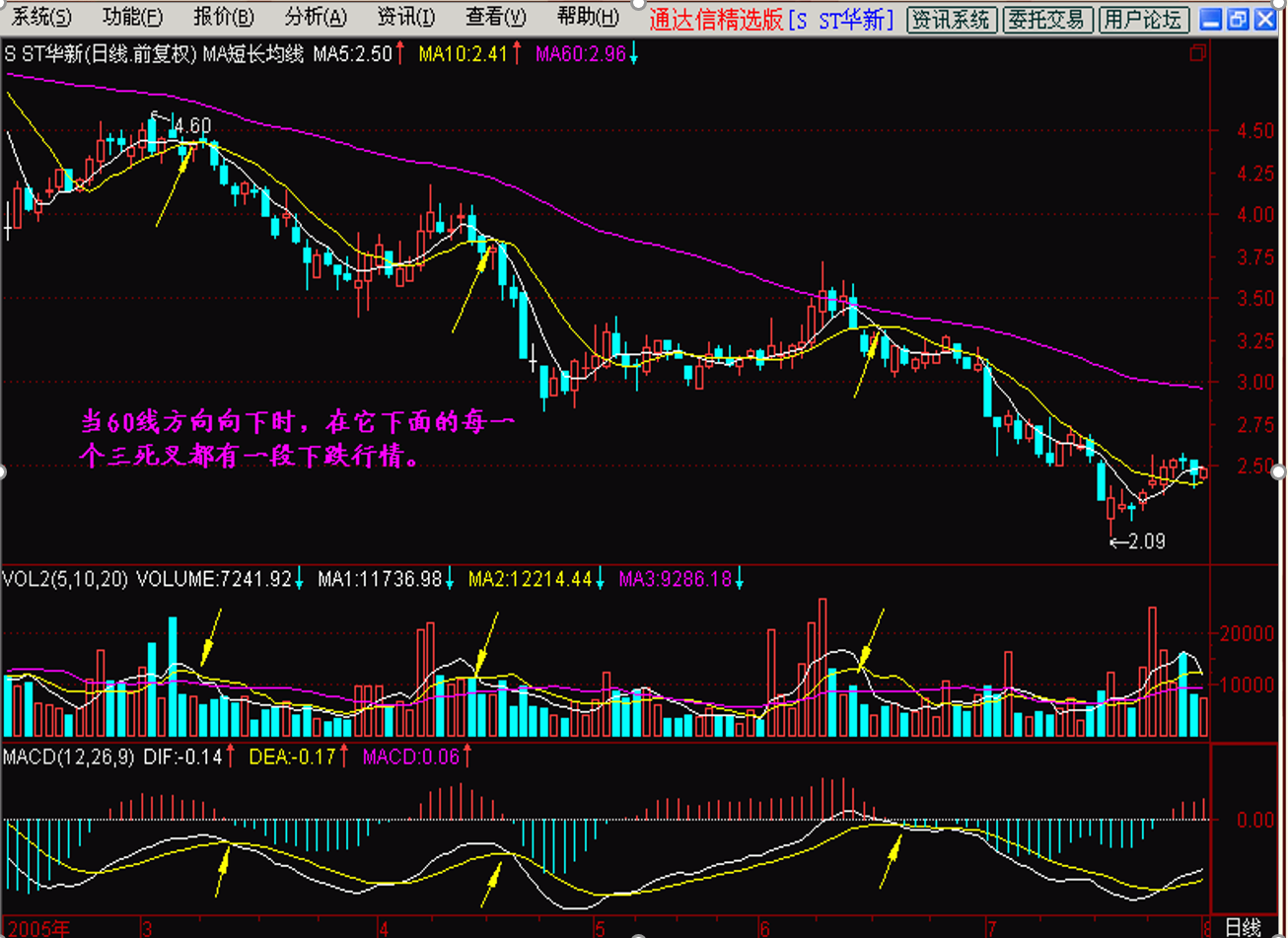Click the red panel restore icon above the chart
Image resolution: width=1288 pixels, height=938 pixels.
click(1198, 53)
